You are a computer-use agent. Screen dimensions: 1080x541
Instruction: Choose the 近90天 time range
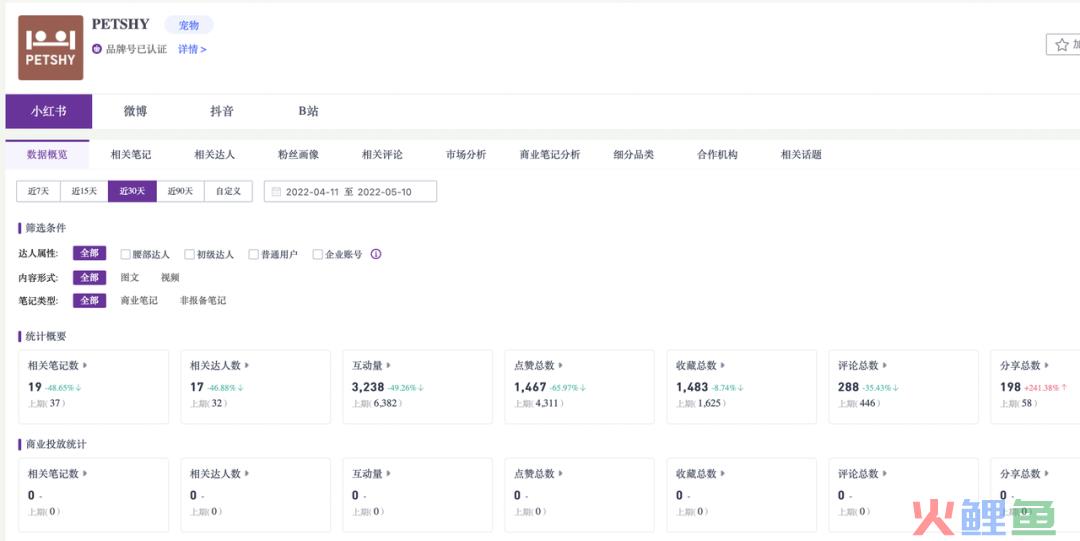coord(180,192)
